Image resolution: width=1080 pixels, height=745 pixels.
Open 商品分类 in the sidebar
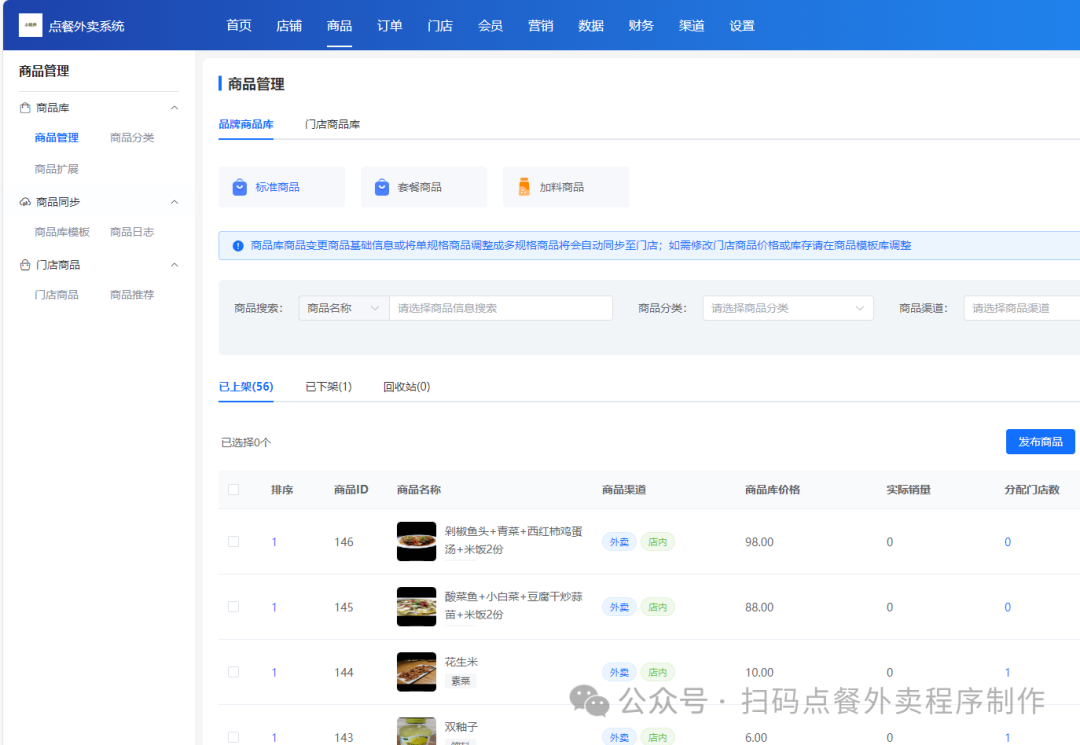click(x=132, y=138)
